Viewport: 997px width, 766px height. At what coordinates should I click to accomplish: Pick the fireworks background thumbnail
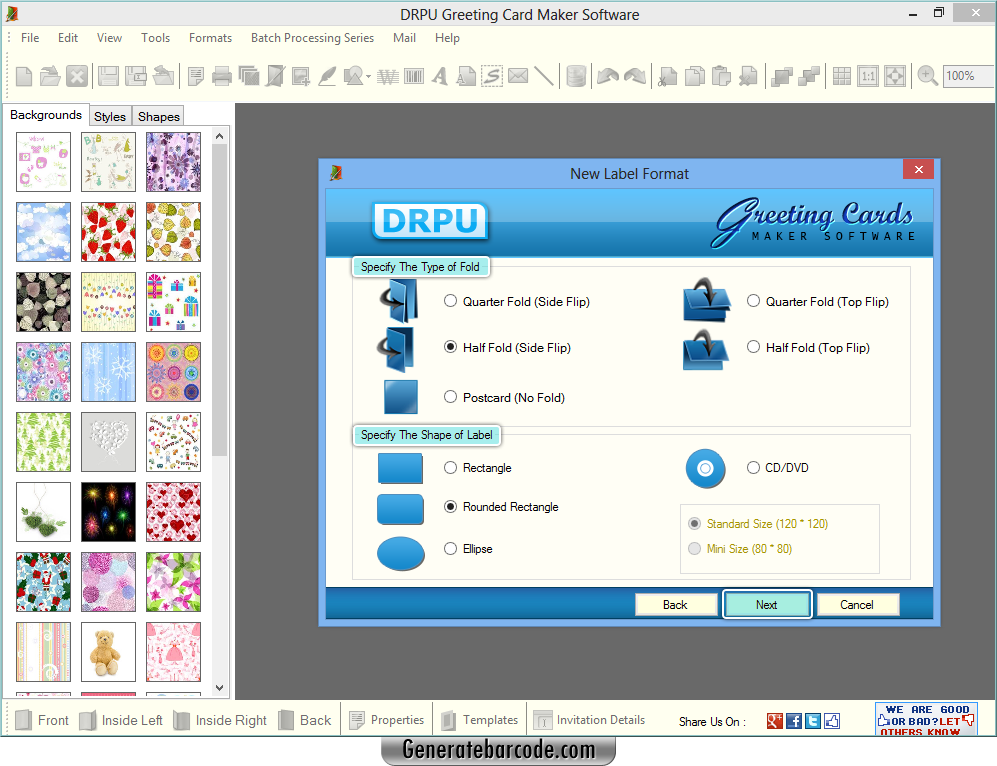[x=108, y=512]
